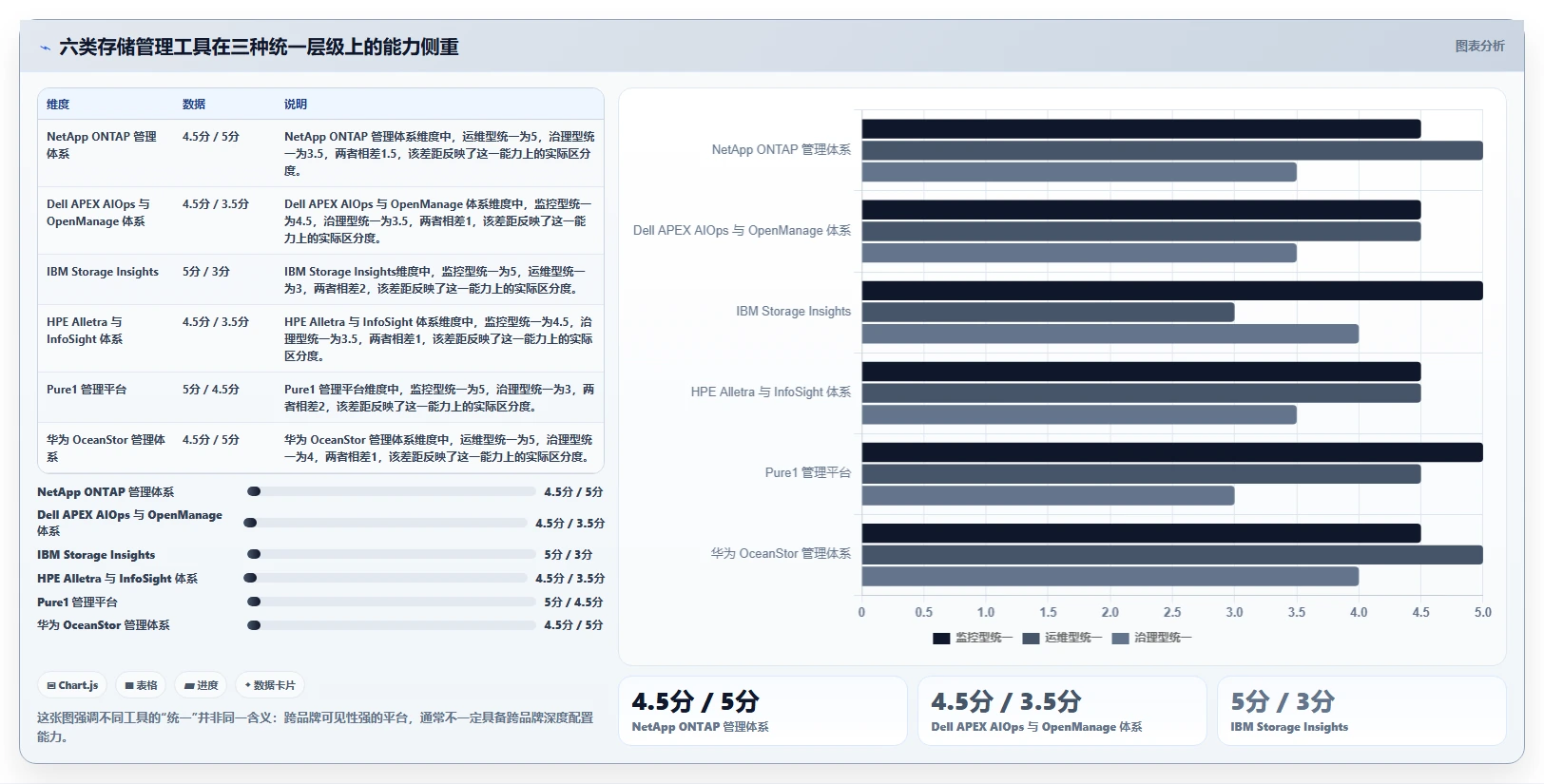This screenshot has width=1544, height=784.
Task: Click the small blue icon before the page title
Action: (x=45, y=48)
